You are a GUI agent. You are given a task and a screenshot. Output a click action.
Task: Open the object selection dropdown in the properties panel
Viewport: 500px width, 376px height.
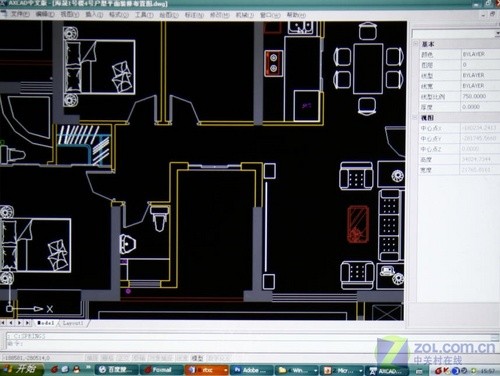click(496, 34)
